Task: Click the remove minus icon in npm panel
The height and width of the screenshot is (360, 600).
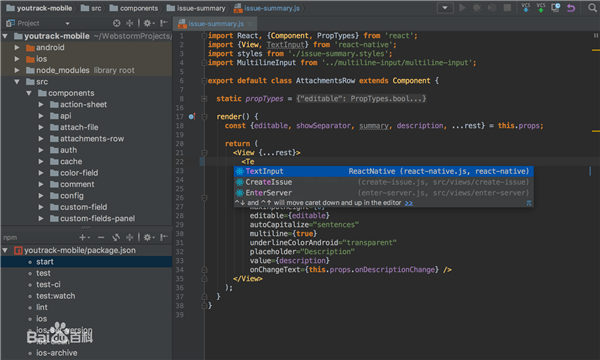Action: (101, 238)
